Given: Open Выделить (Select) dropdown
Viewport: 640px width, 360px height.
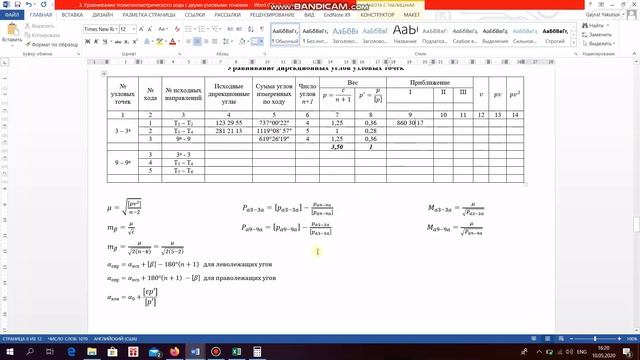Looking at the screenshot, I should [x=599, y=44].
